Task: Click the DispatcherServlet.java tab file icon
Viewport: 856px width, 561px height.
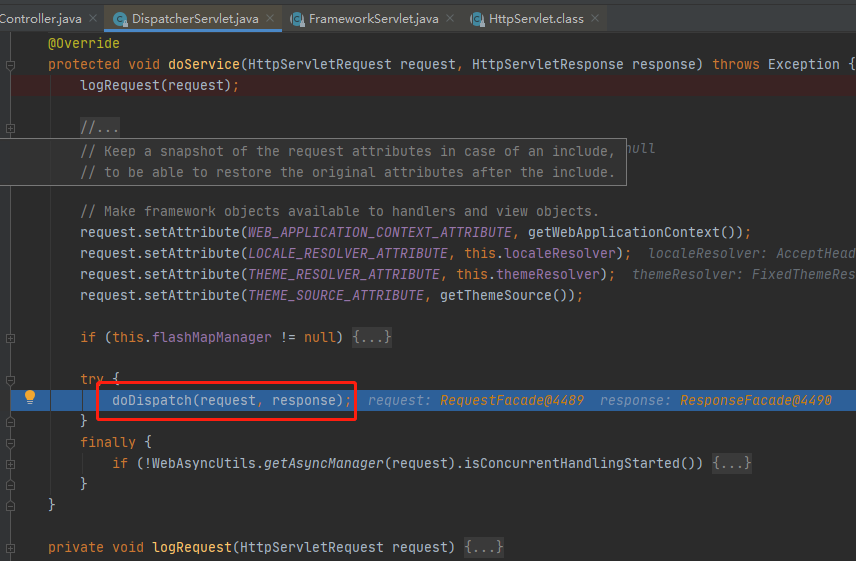Action: tap(120, 20)
